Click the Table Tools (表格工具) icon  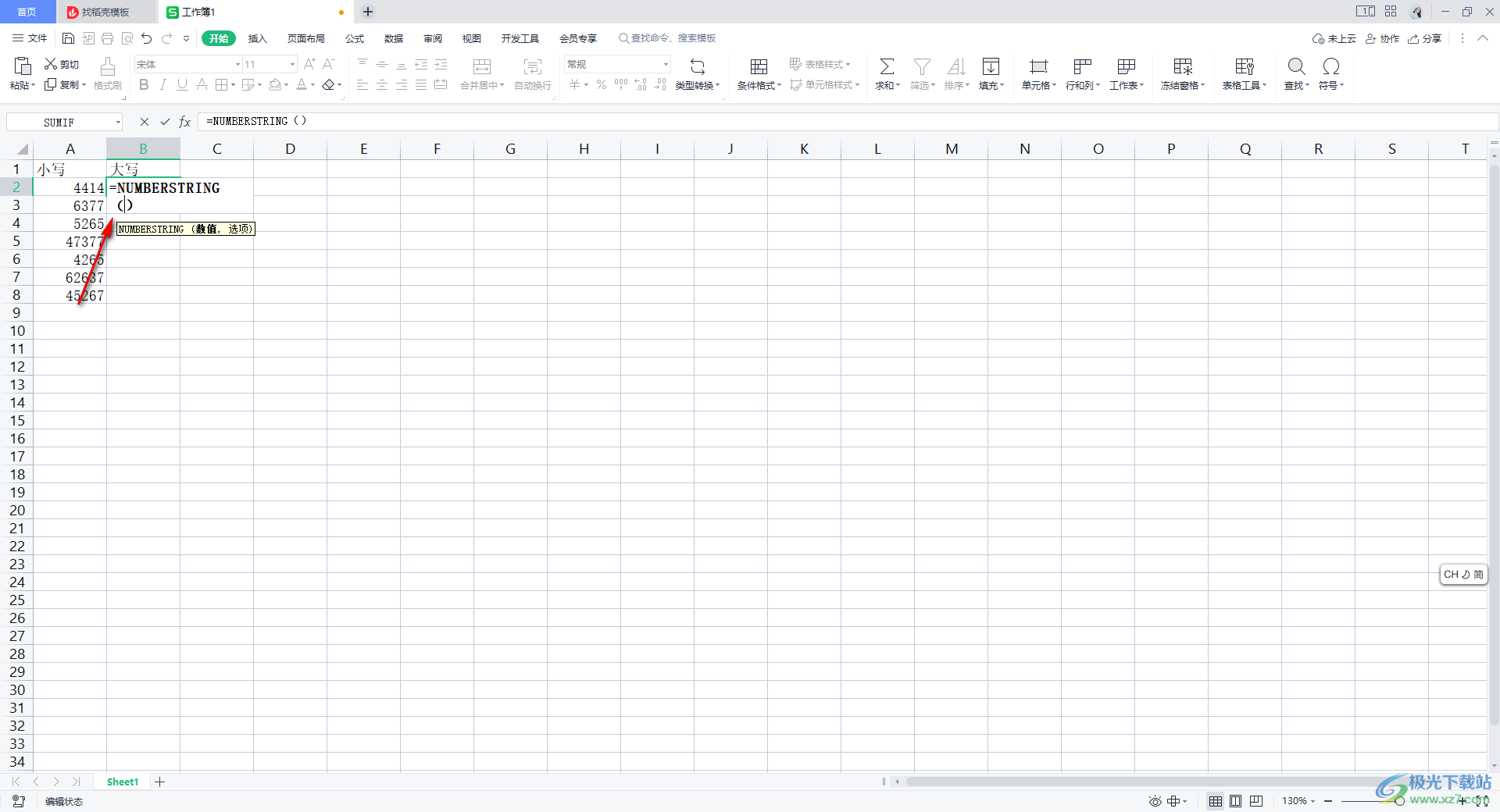coord(1245,66)
